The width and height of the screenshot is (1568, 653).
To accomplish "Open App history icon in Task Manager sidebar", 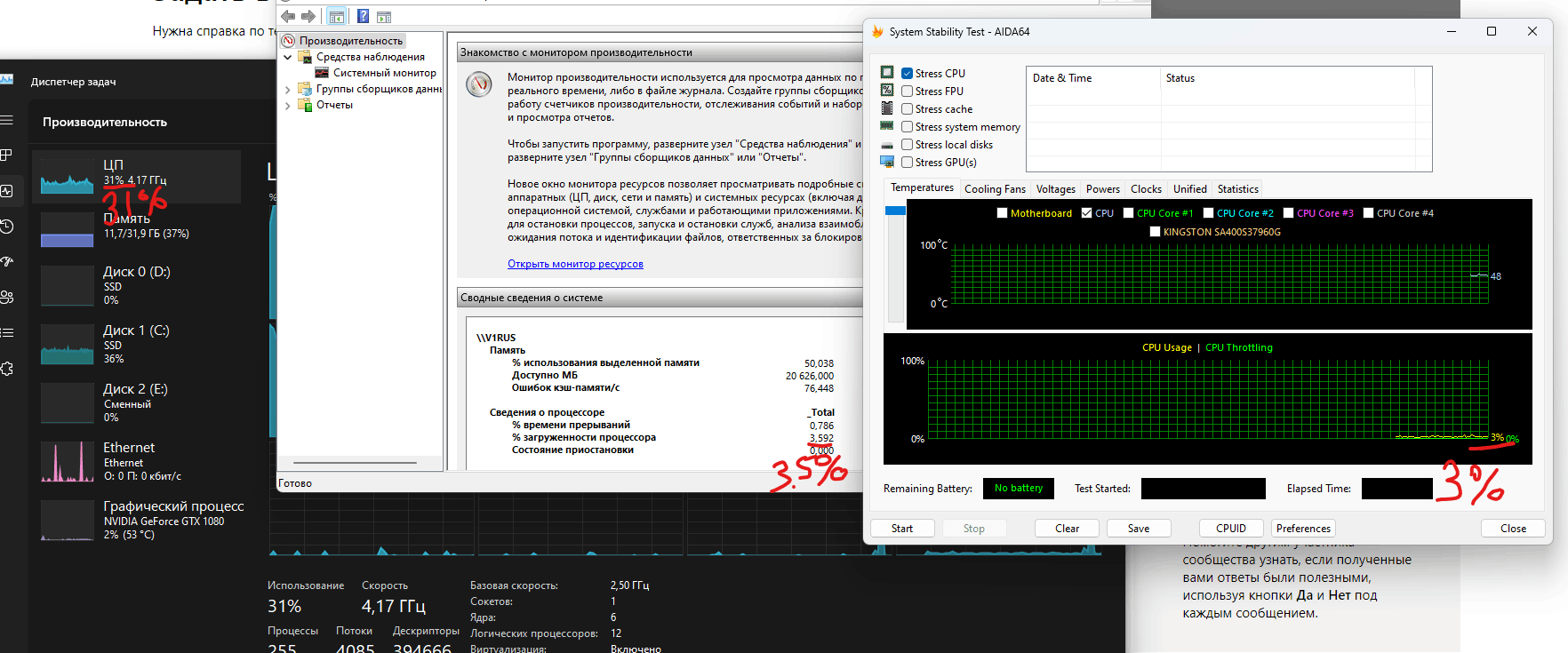I will click(7, 227).
